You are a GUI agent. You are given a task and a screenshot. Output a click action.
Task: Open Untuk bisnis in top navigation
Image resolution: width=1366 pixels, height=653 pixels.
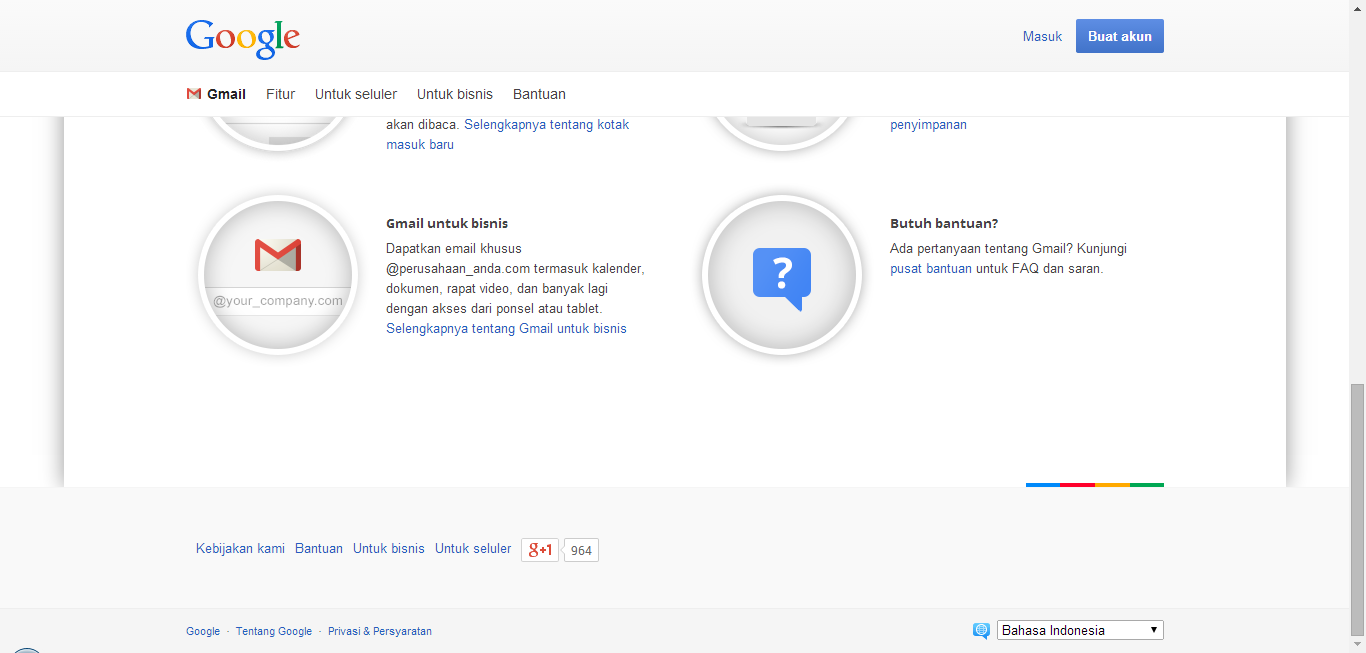pos(455,94)
